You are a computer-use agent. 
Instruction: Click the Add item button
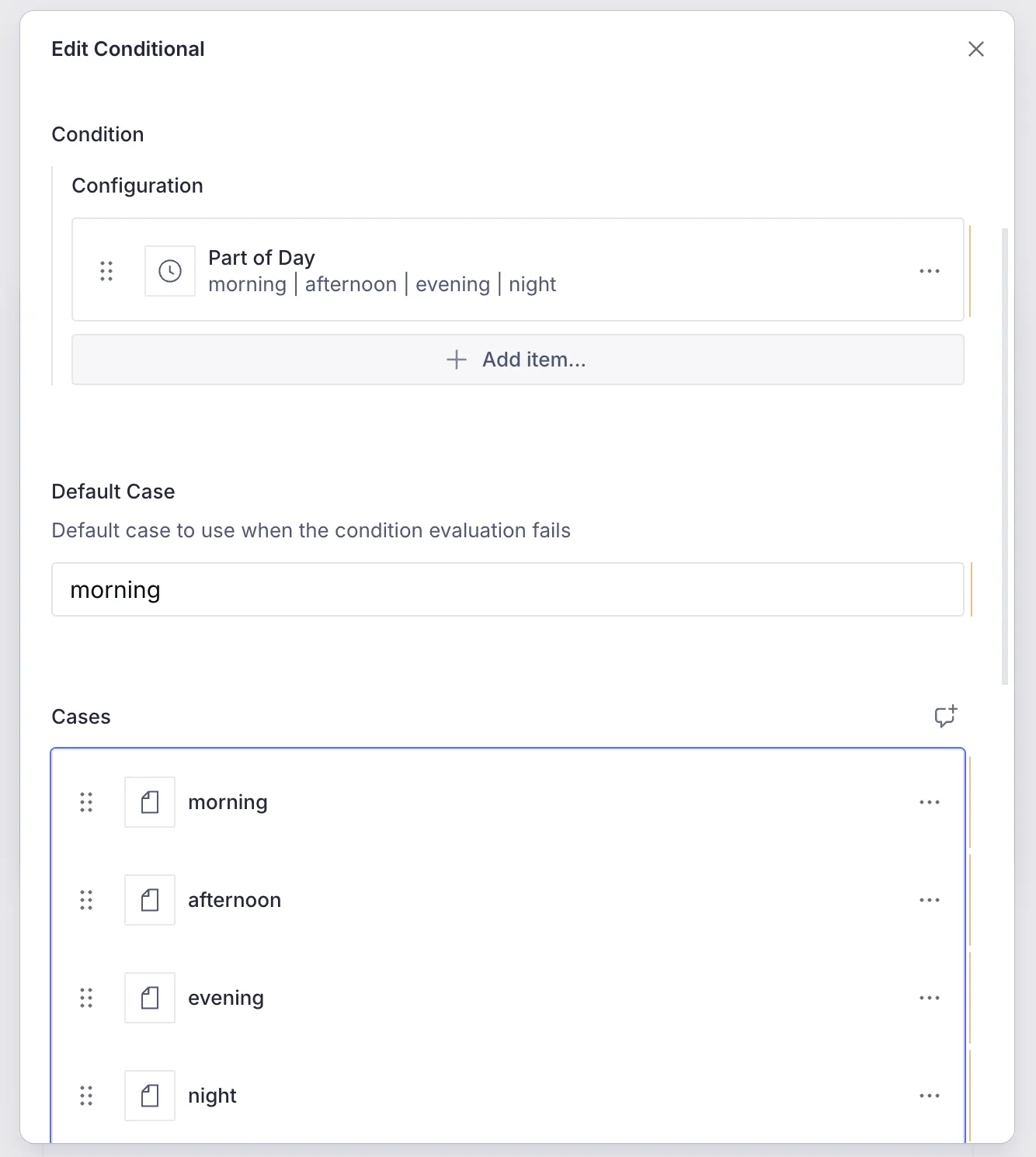point(516,360)
